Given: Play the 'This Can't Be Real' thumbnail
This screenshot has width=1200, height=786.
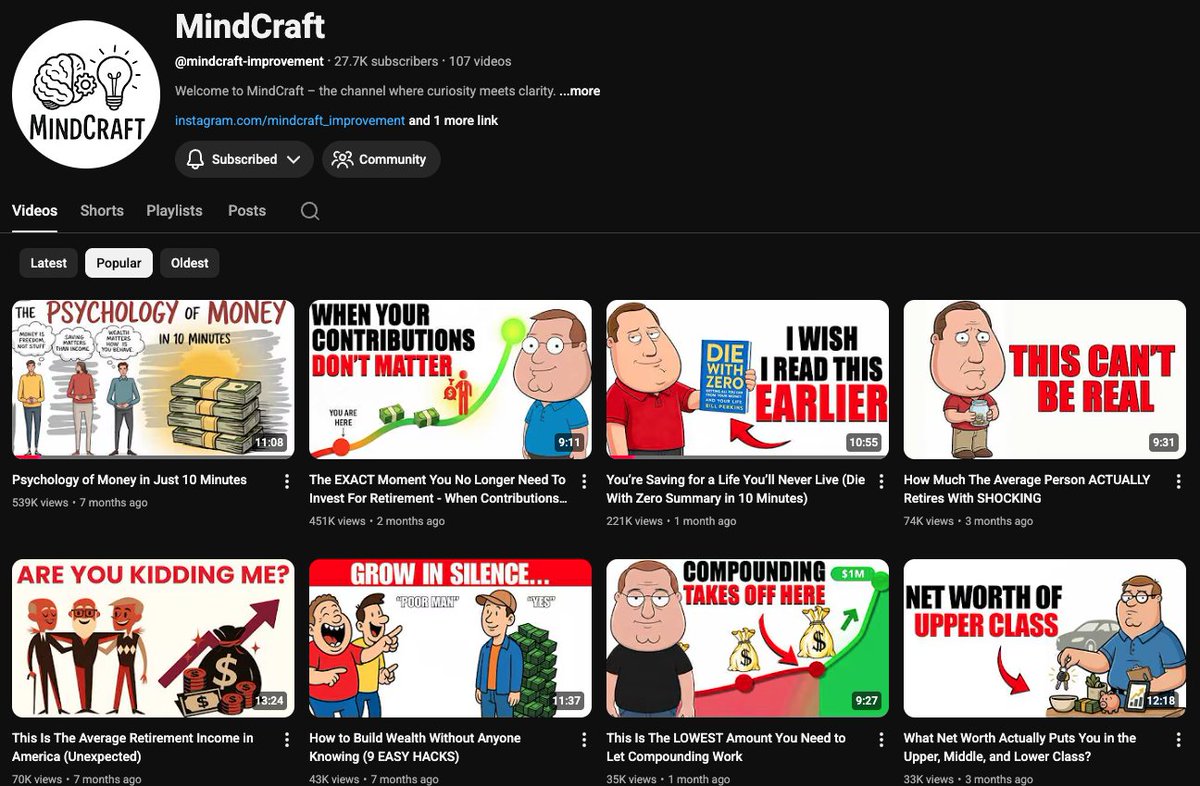Looking at the screenshot, I should tap(1045, 379).
